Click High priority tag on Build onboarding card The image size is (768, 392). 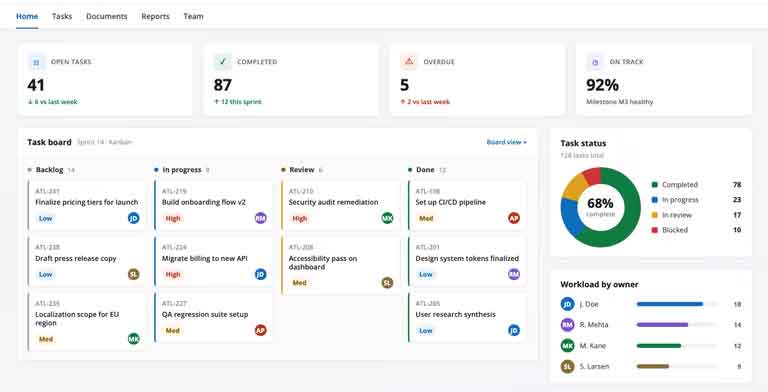(173, 219)
